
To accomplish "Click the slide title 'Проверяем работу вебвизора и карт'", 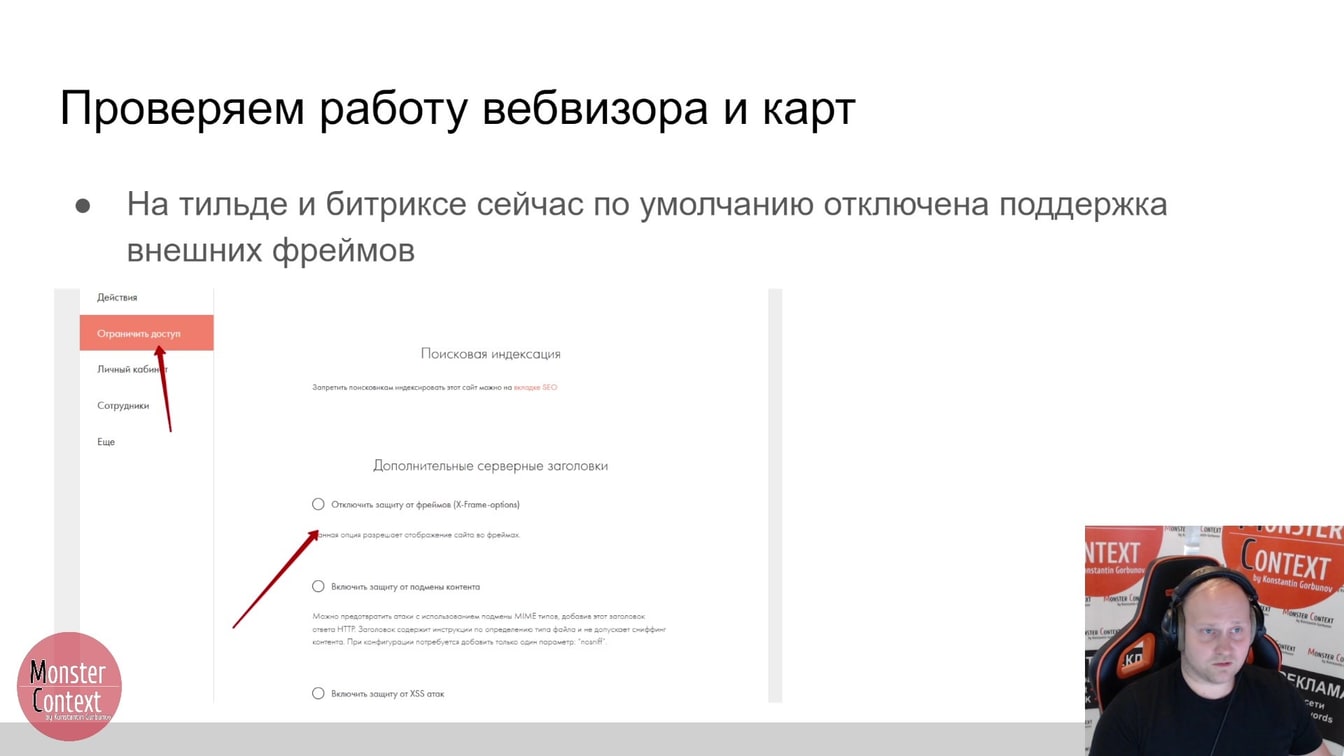I will 457,108.
